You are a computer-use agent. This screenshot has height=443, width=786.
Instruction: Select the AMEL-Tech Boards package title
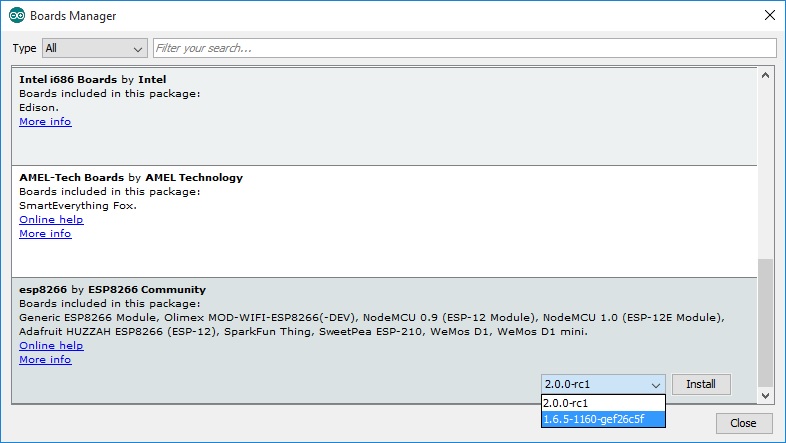point(131,177)
